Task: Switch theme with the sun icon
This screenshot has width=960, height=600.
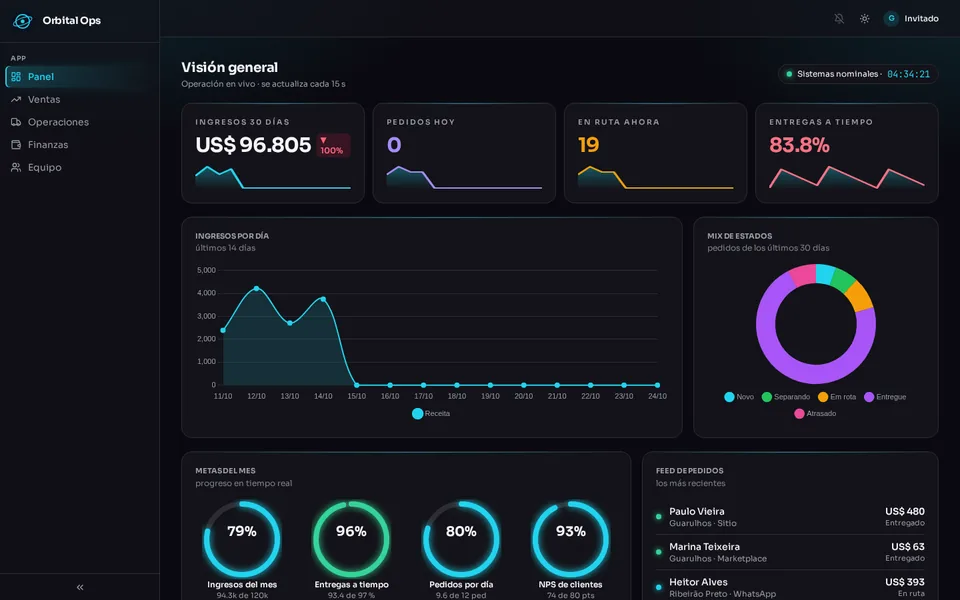Action: click(x=864, y=19)
